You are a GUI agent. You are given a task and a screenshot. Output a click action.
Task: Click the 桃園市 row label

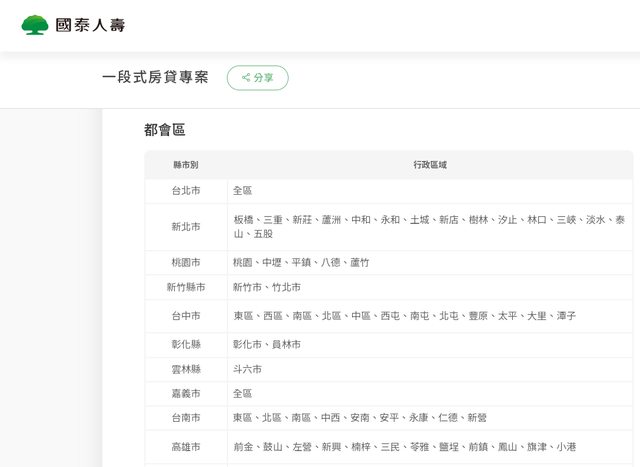pos(186,262)
